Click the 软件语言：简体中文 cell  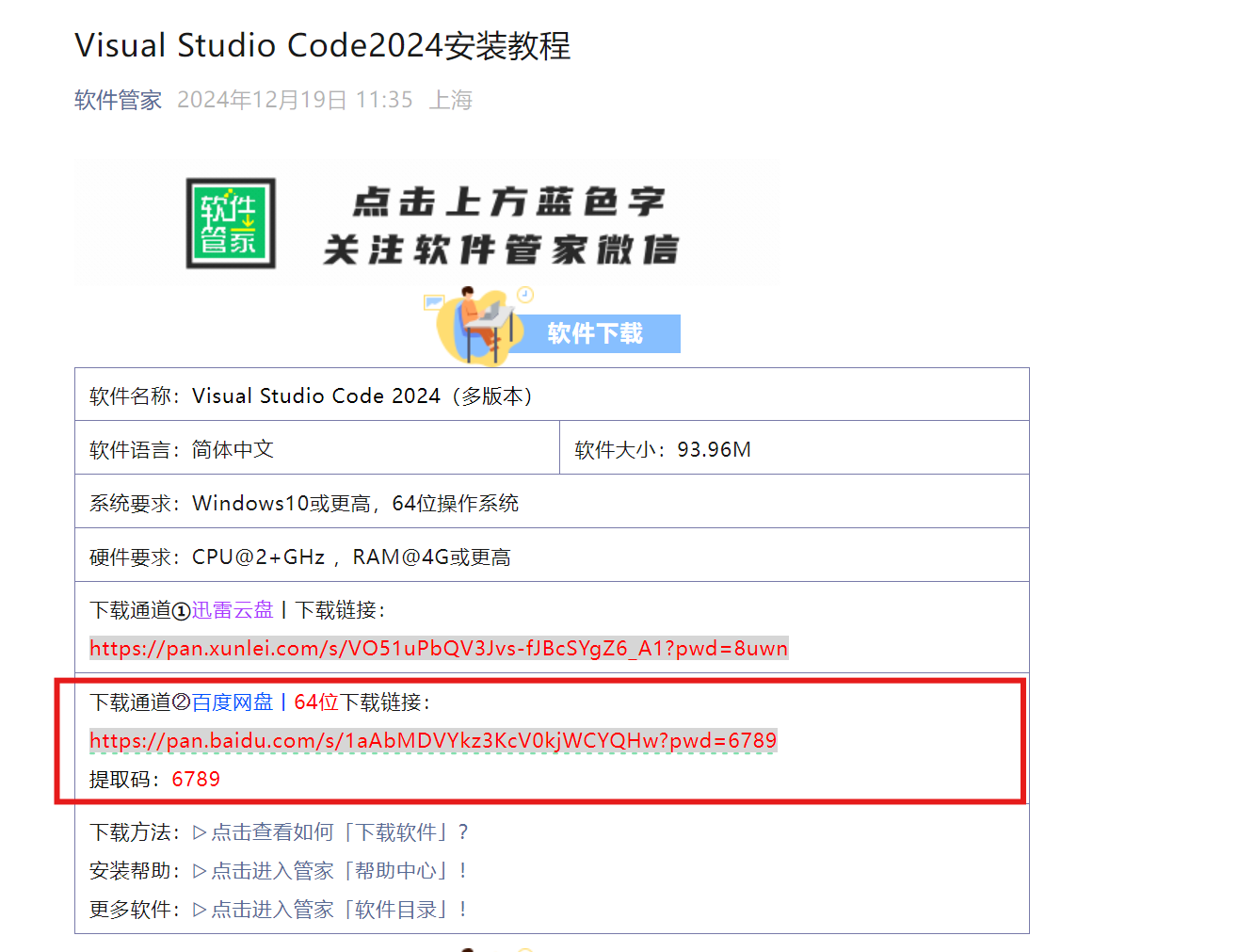[317, 448]
